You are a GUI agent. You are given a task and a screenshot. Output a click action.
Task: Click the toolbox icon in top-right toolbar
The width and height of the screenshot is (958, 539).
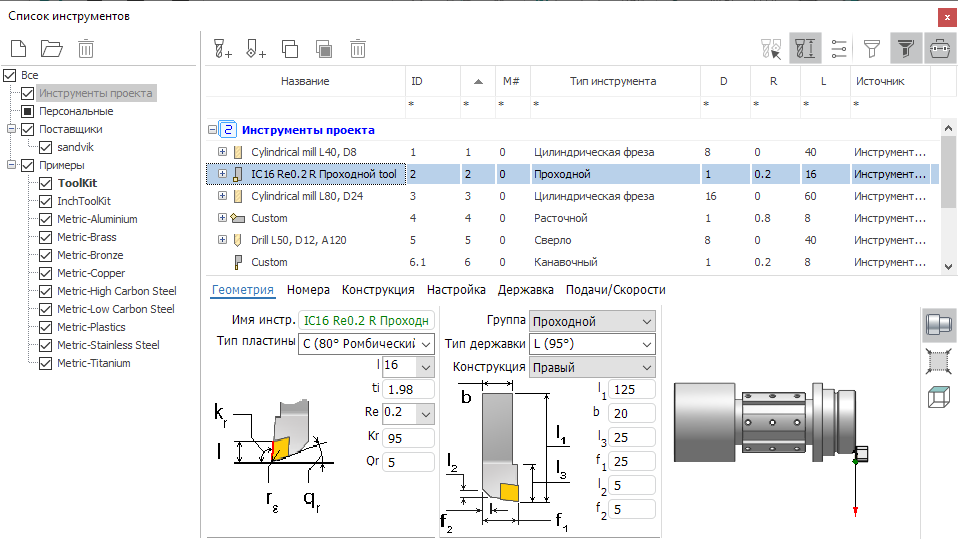pyautogui.click(x=939, y=48)
